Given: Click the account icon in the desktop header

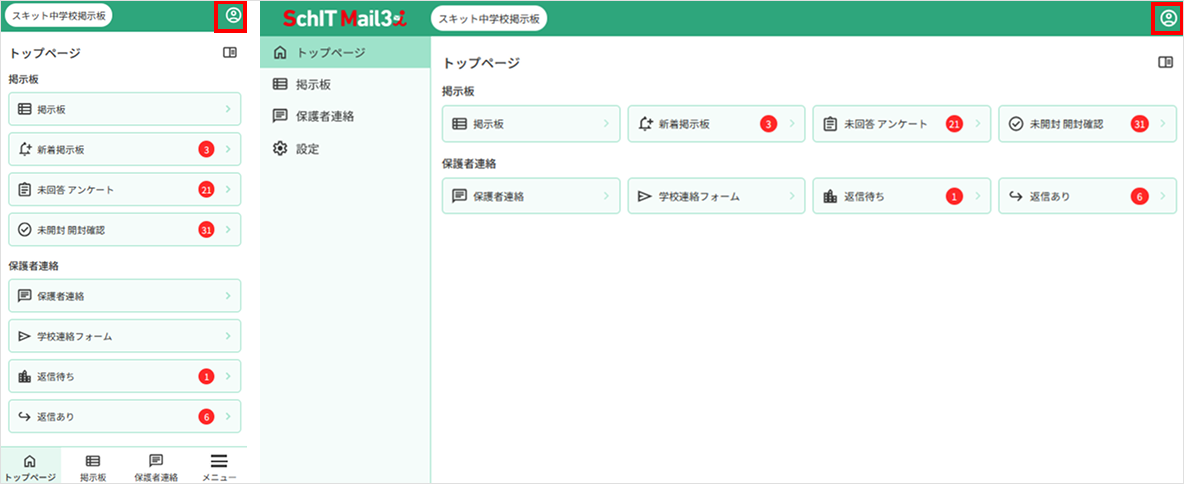Looking at the screenshot, I should tap(1167, 18).
